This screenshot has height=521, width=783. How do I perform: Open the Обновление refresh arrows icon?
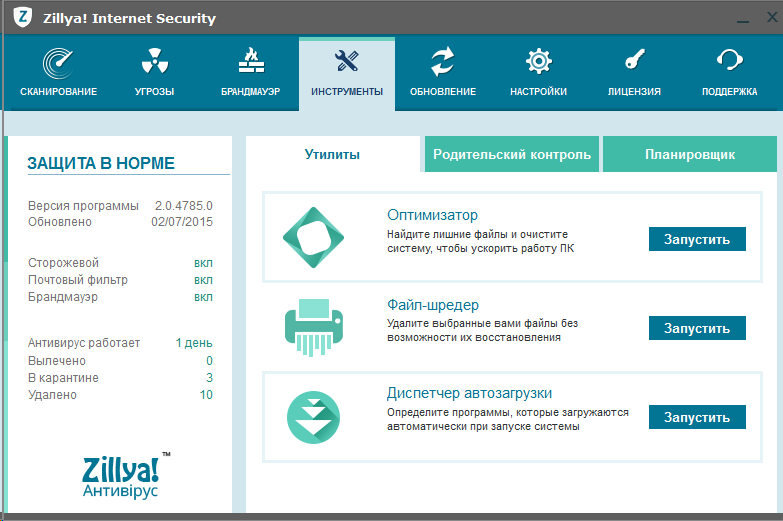tap(443, 61)
